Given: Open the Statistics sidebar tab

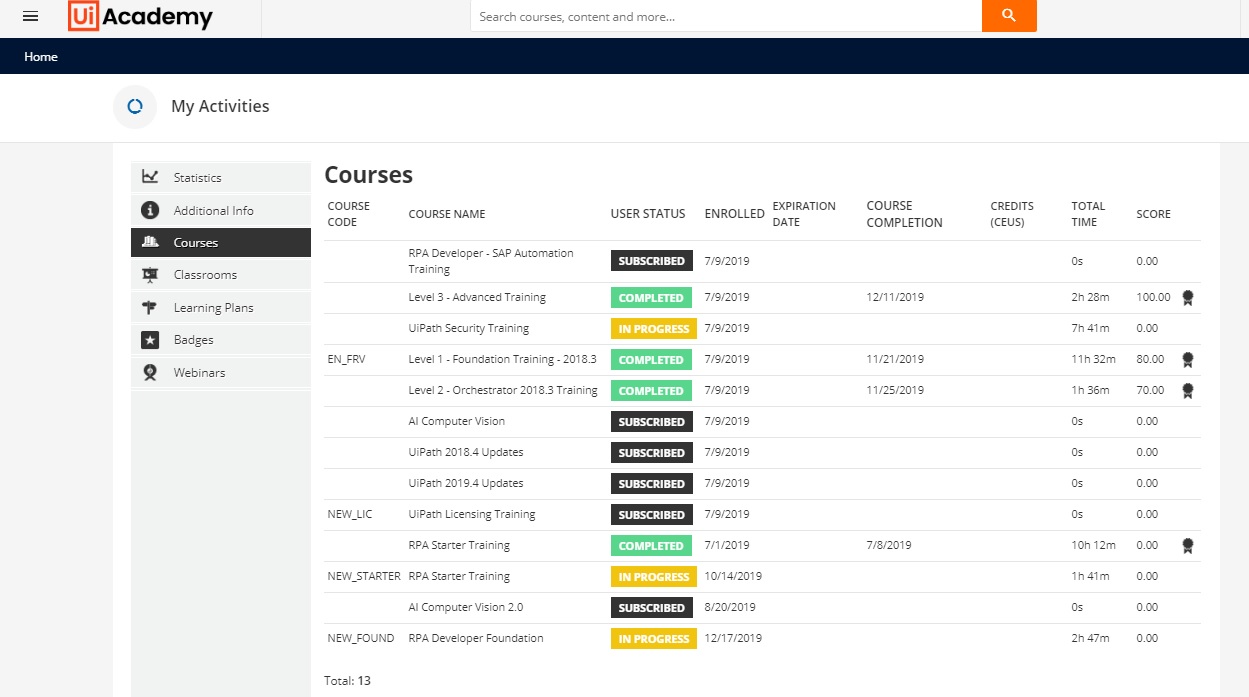Looking at the screenshot, I should coord(221,177).
